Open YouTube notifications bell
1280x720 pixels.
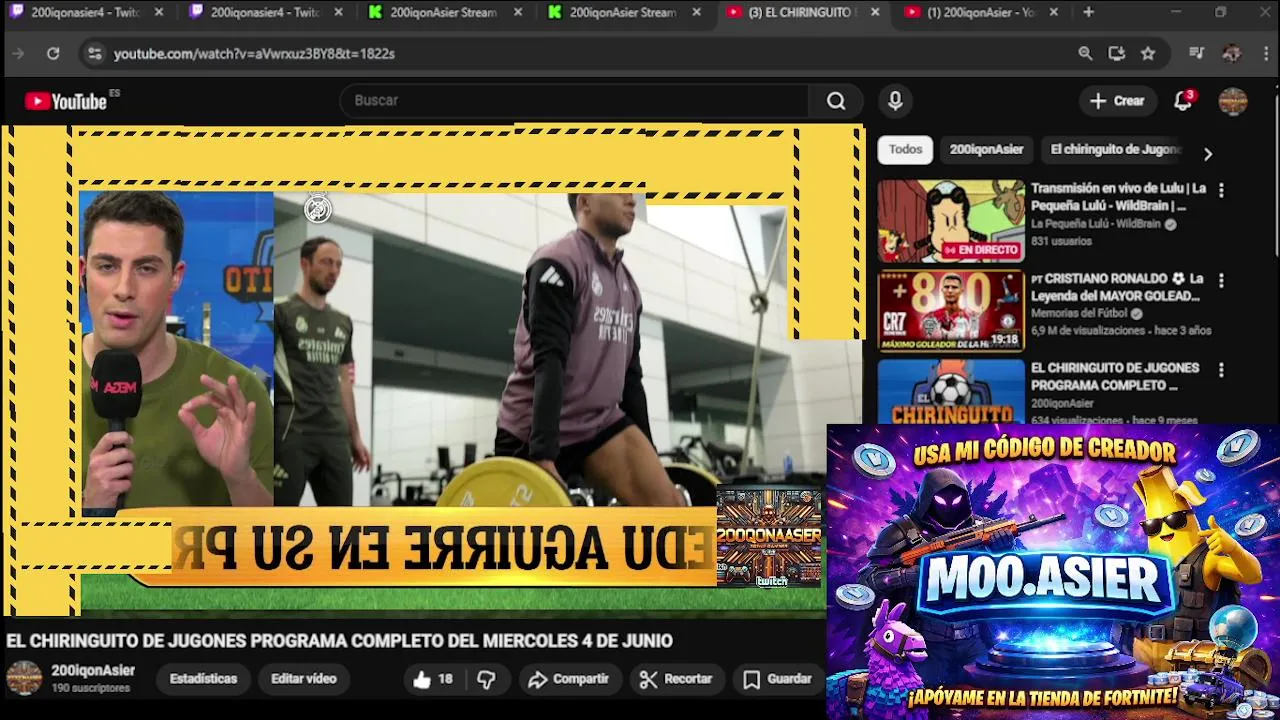(1183, 100)
